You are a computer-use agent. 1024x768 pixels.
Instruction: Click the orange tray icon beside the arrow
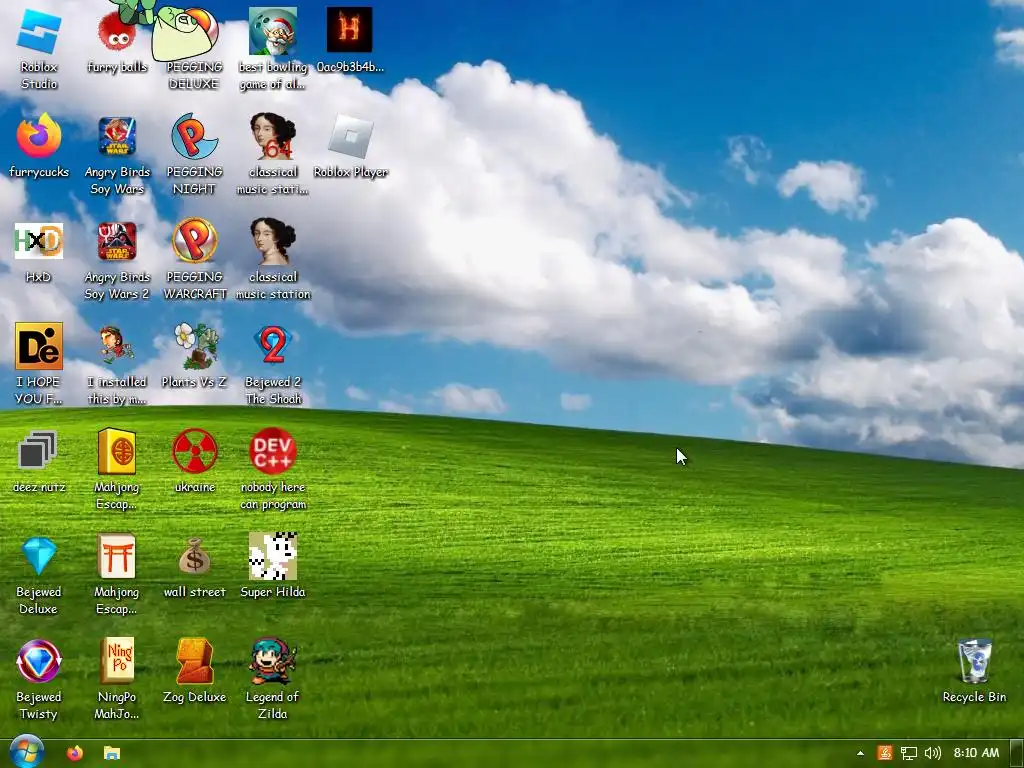(x=885, y=753)
